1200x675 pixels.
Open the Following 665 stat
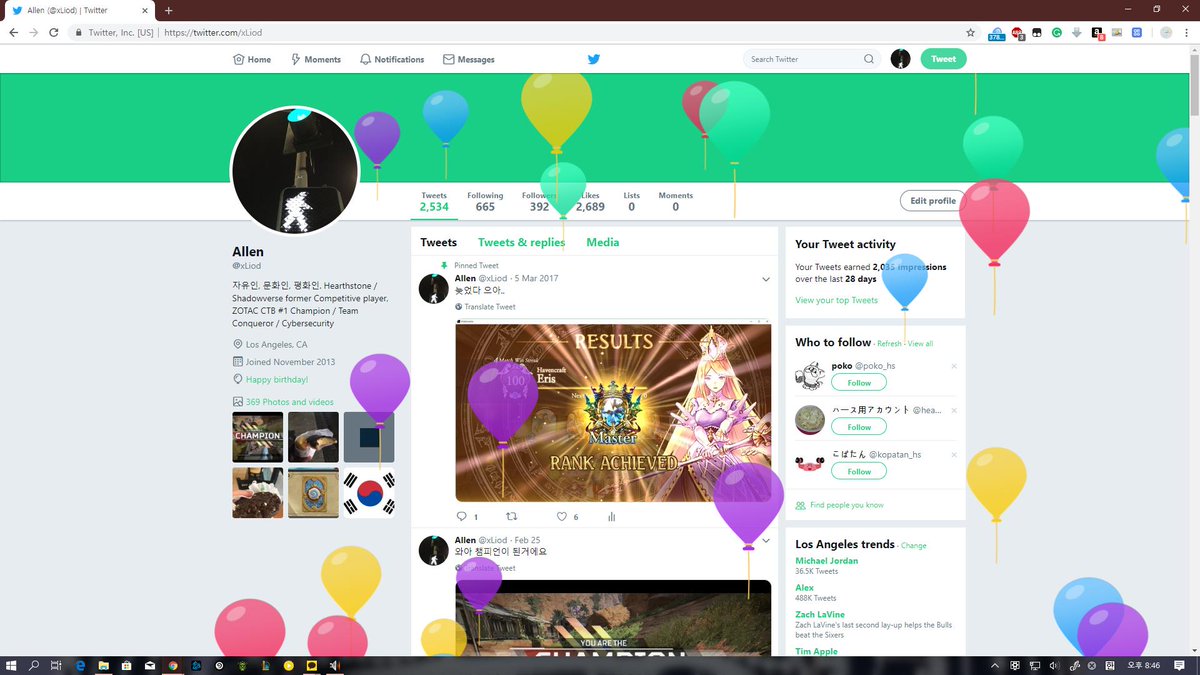485,202
